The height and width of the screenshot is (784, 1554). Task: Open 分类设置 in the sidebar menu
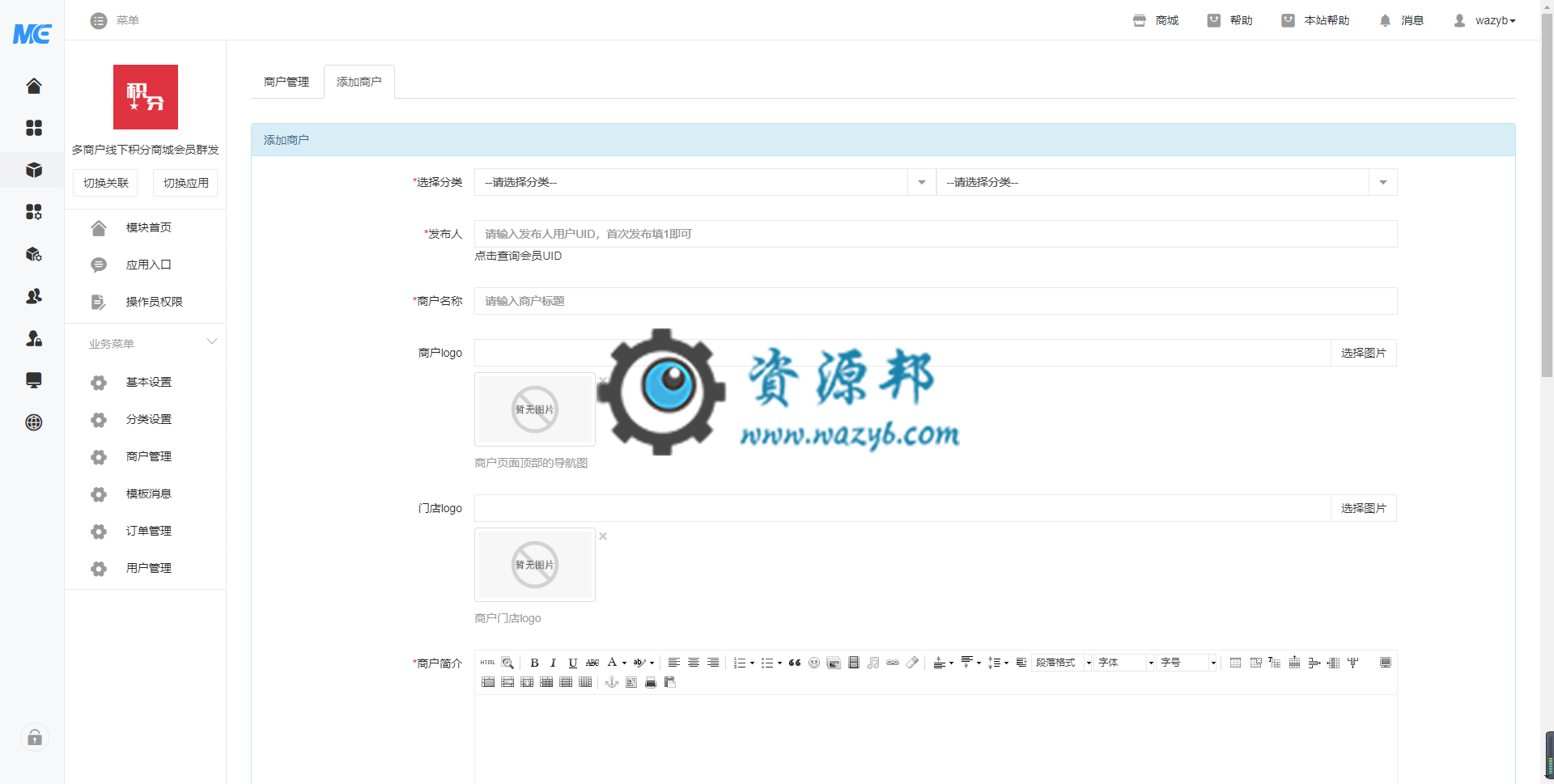(x=149, y=419)
